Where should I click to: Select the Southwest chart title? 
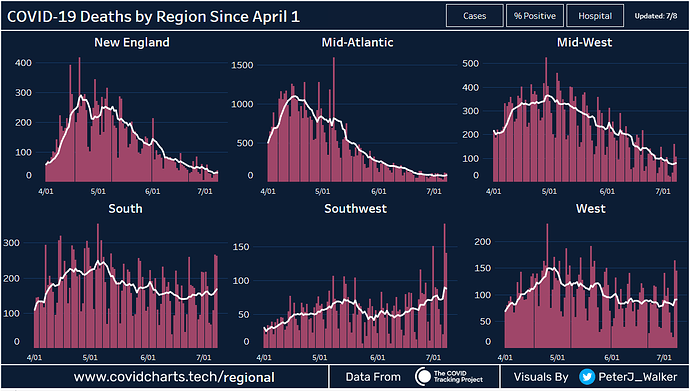pyautogui.click(x=356, y=208)
